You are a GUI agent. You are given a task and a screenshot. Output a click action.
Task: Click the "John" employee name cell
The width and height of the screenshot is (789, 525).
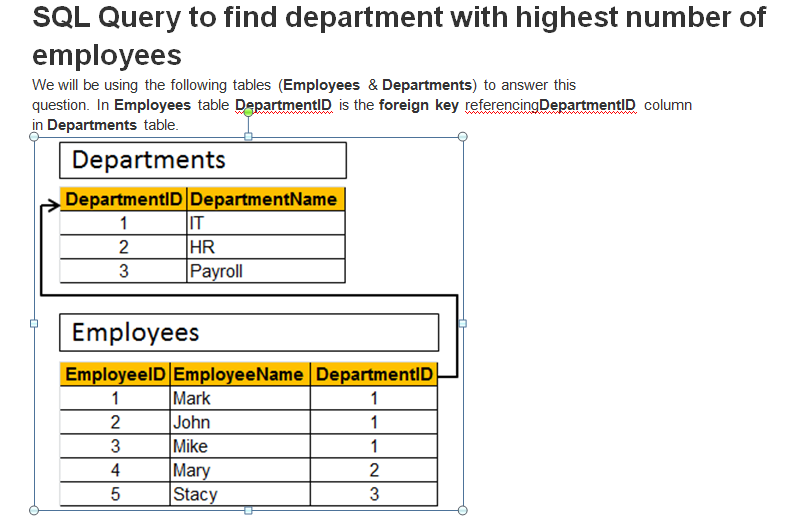tap(240, 422)
